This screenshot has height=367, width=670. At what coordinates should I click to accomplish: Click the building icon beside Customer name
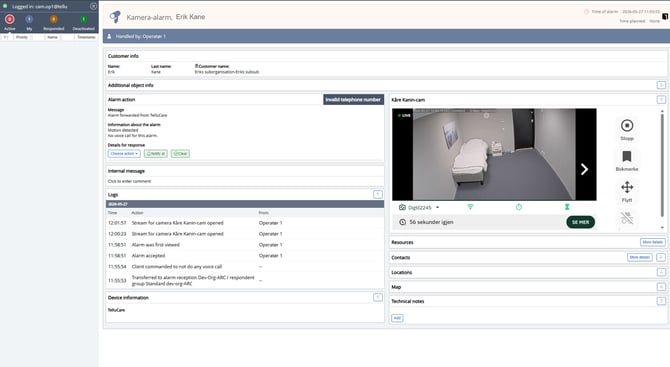[197, 66]
